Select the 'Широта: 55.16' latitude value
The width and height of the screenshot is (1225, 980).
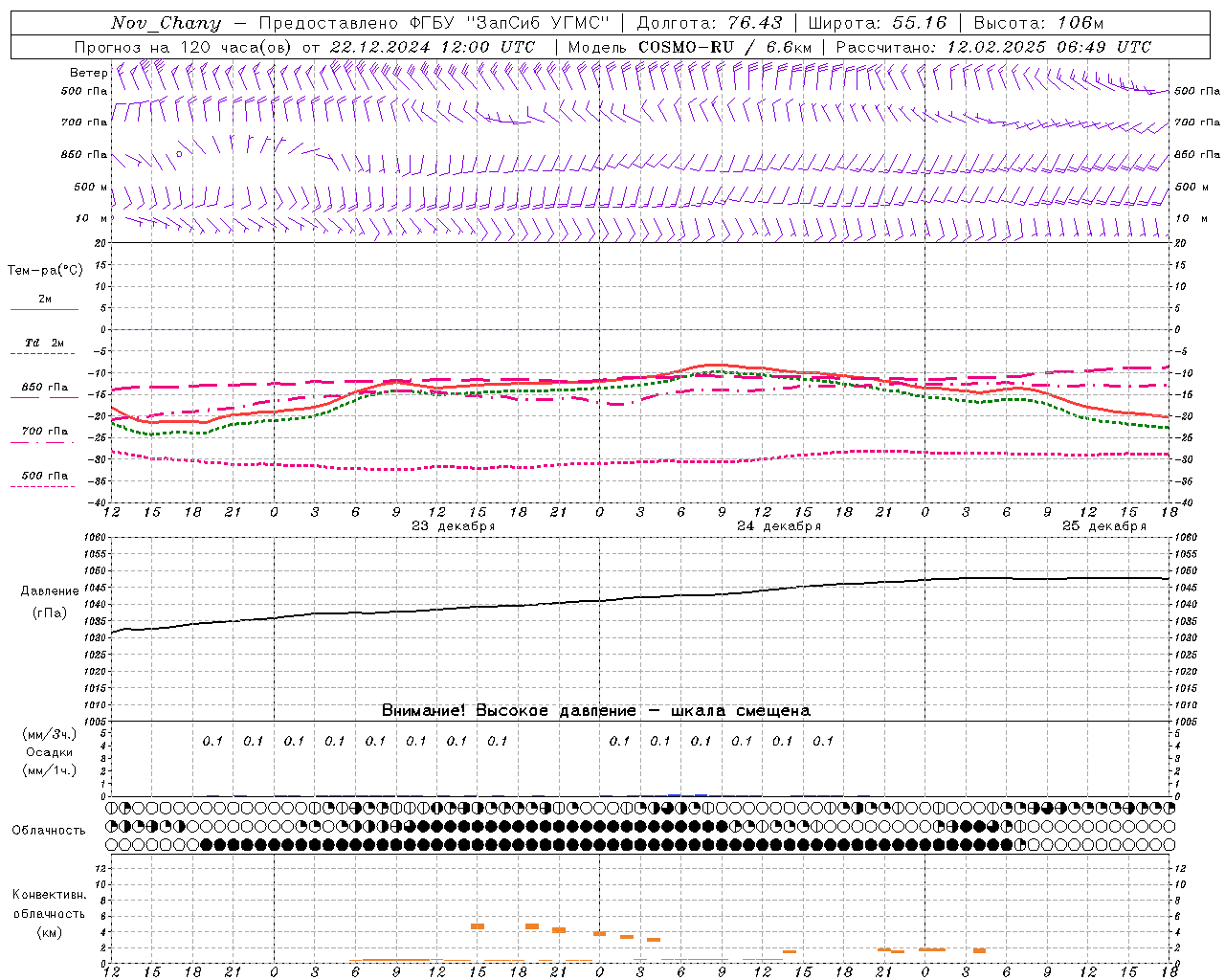[x=878, y=23]
